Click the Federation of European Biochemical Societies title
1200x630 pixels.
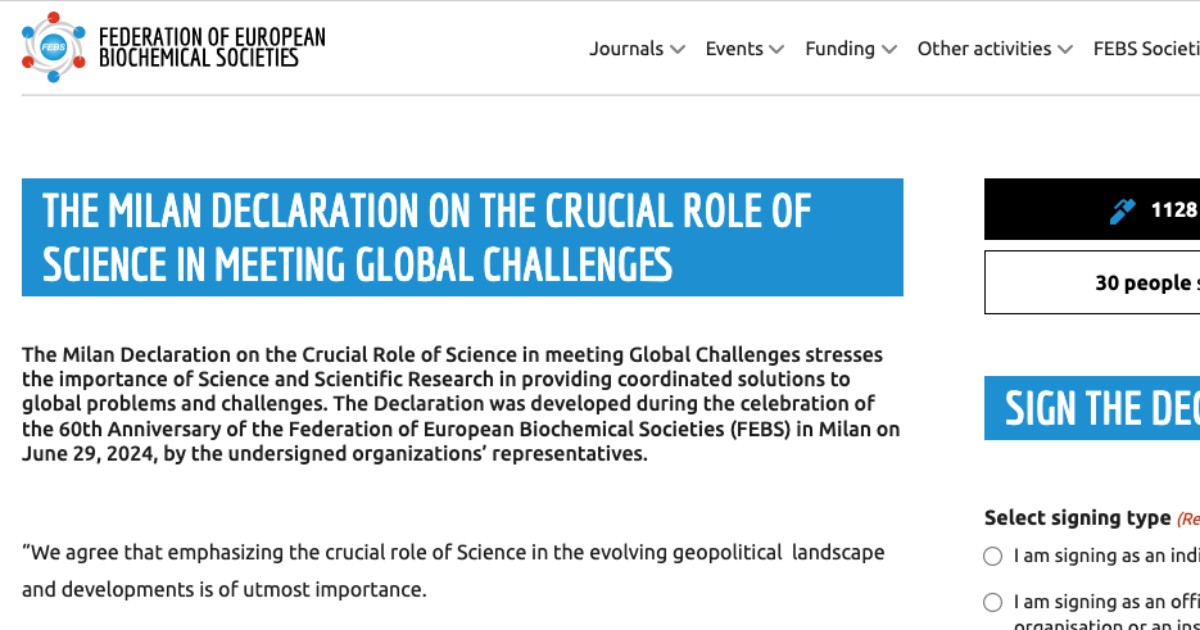point(212,47)
